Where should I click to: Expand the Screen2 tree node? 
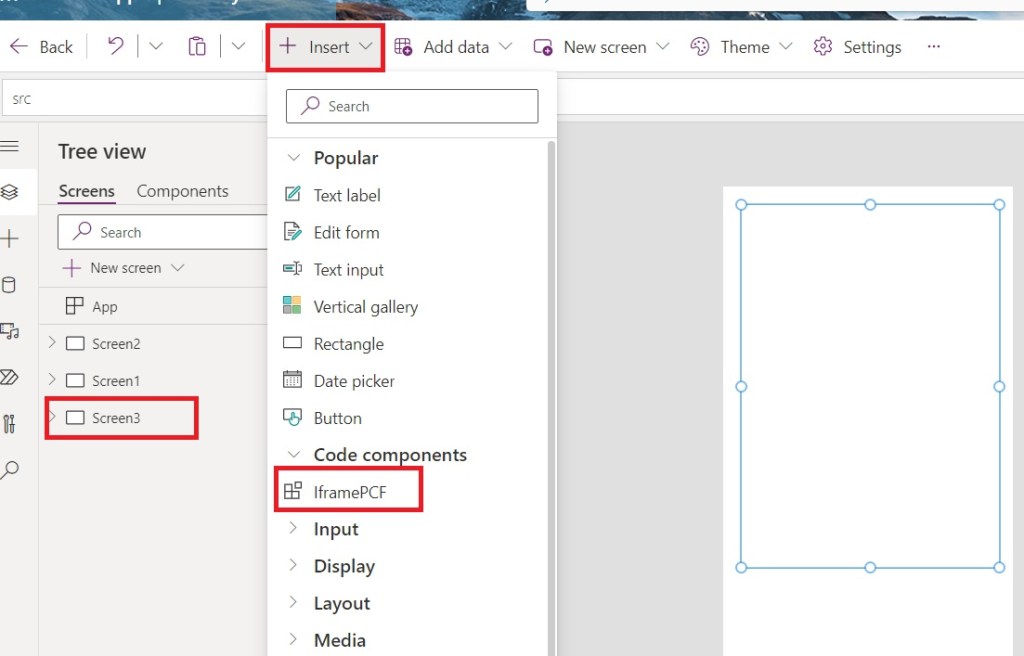point(53,343)
